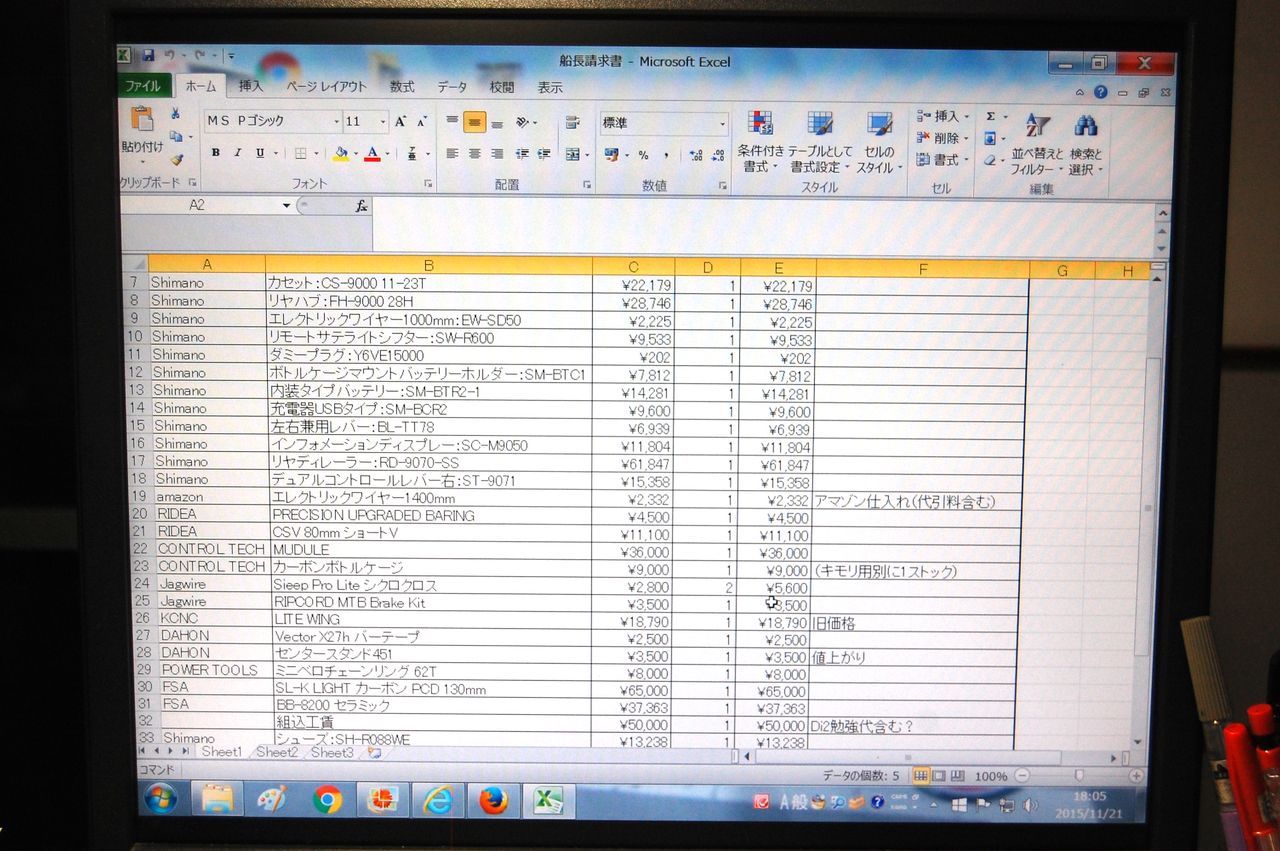The image size is (1280, 851).
Task: Toggle wrap text in cells
Action: coord(572,123)
